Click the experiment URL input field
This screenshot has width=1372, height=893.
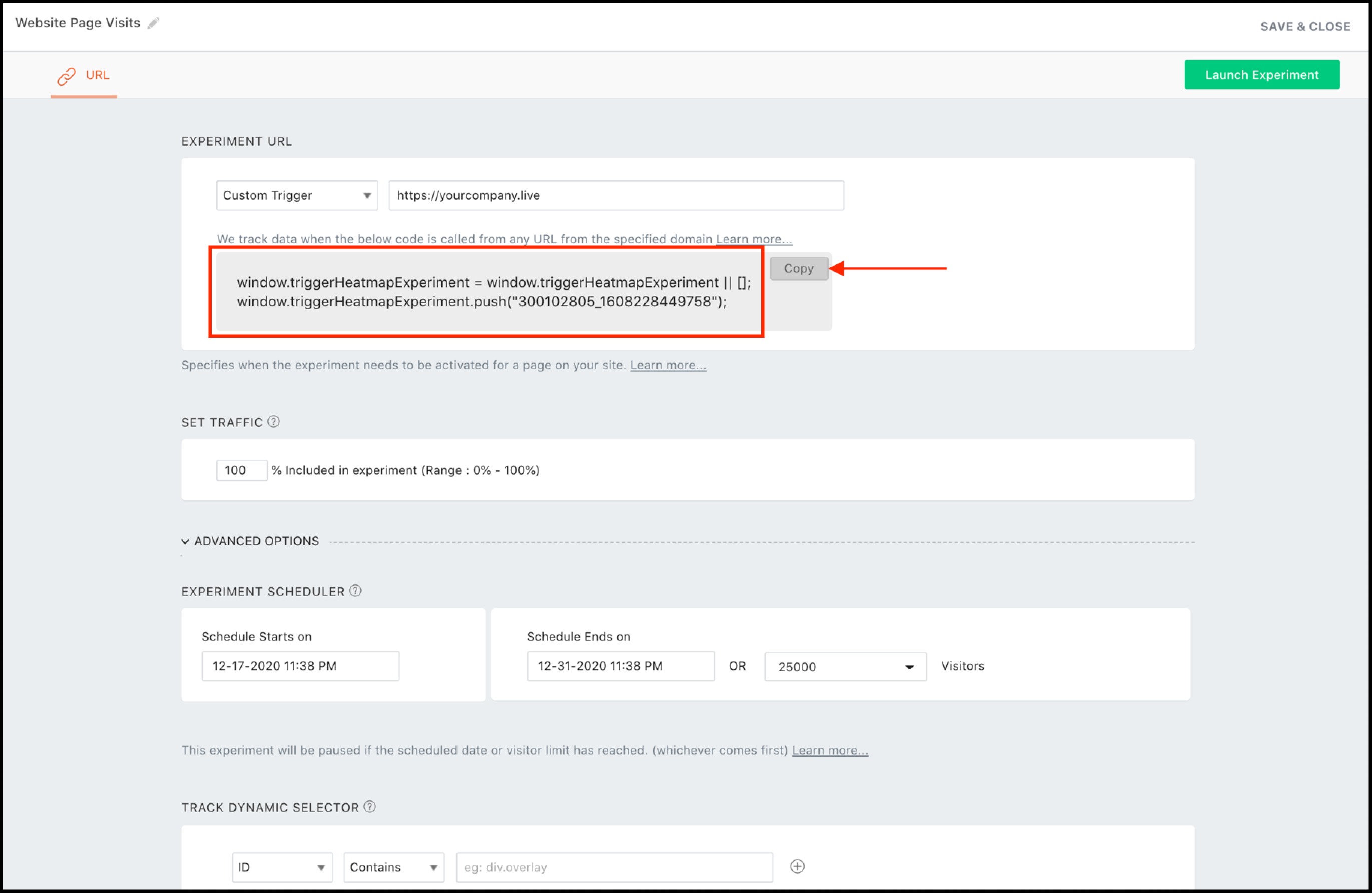coord(616,195)
